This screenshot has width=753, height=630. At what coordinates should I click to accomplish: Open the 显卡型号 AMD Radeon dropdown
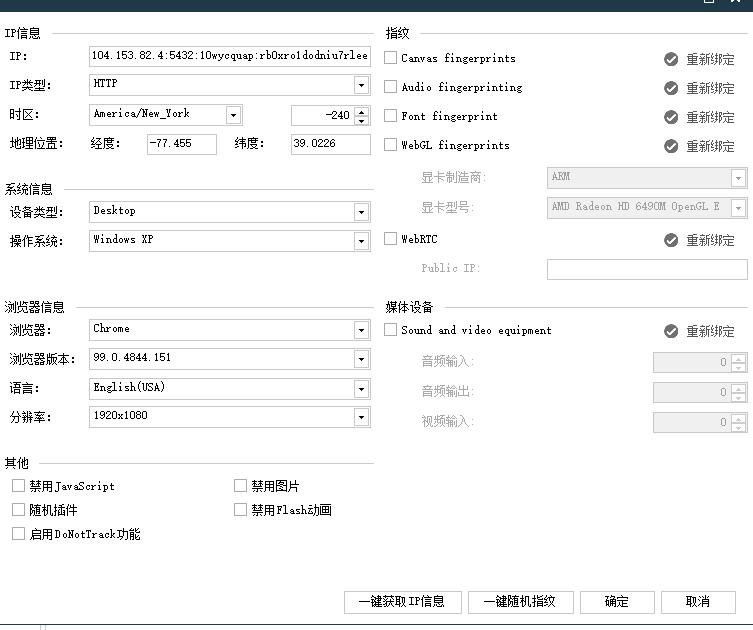pos(738,208)
